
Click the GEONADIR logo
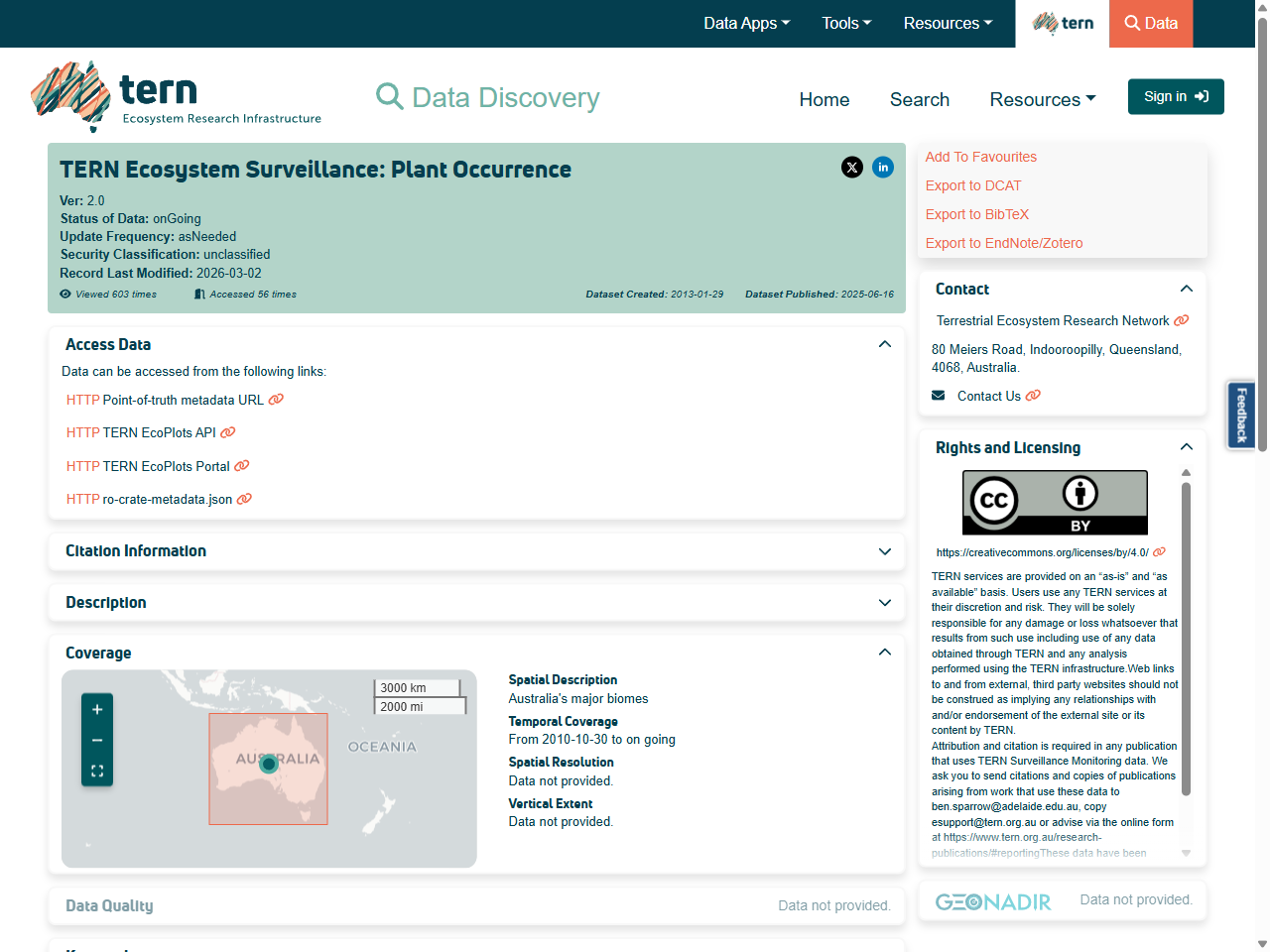tap(993, 900)
